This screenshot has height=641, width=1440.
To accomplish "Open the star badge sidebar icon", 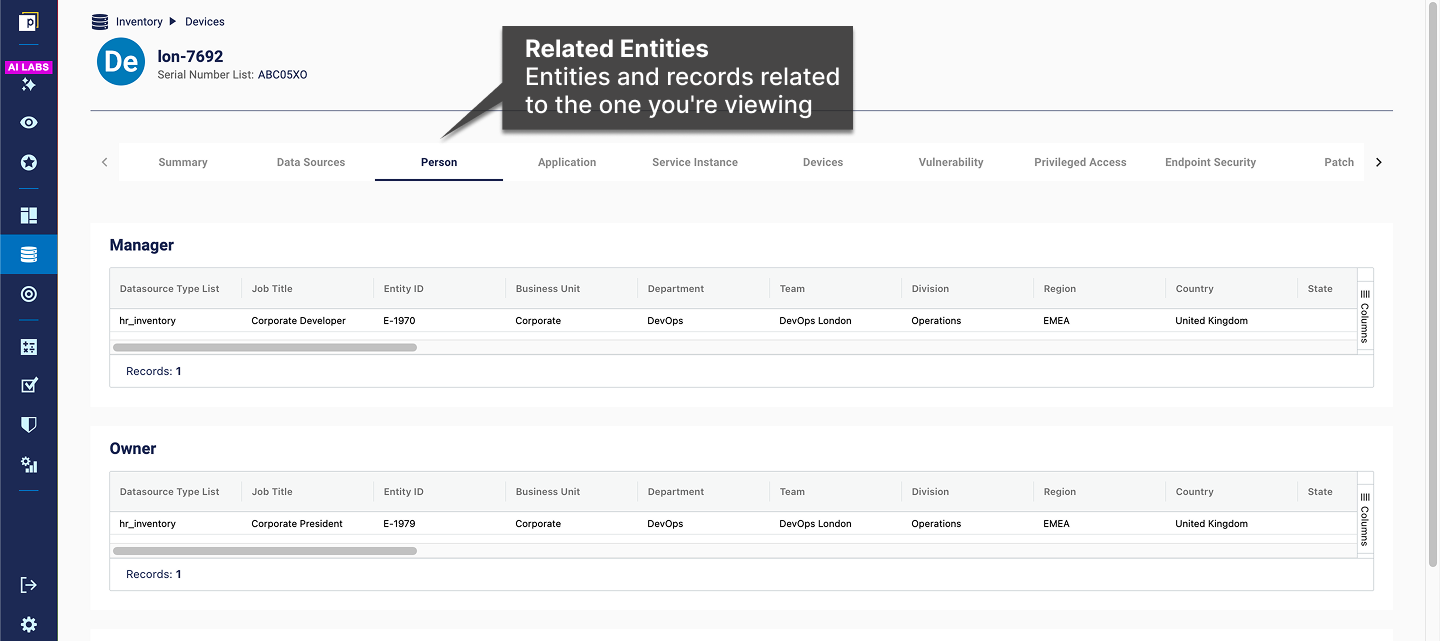I will 29,162.
